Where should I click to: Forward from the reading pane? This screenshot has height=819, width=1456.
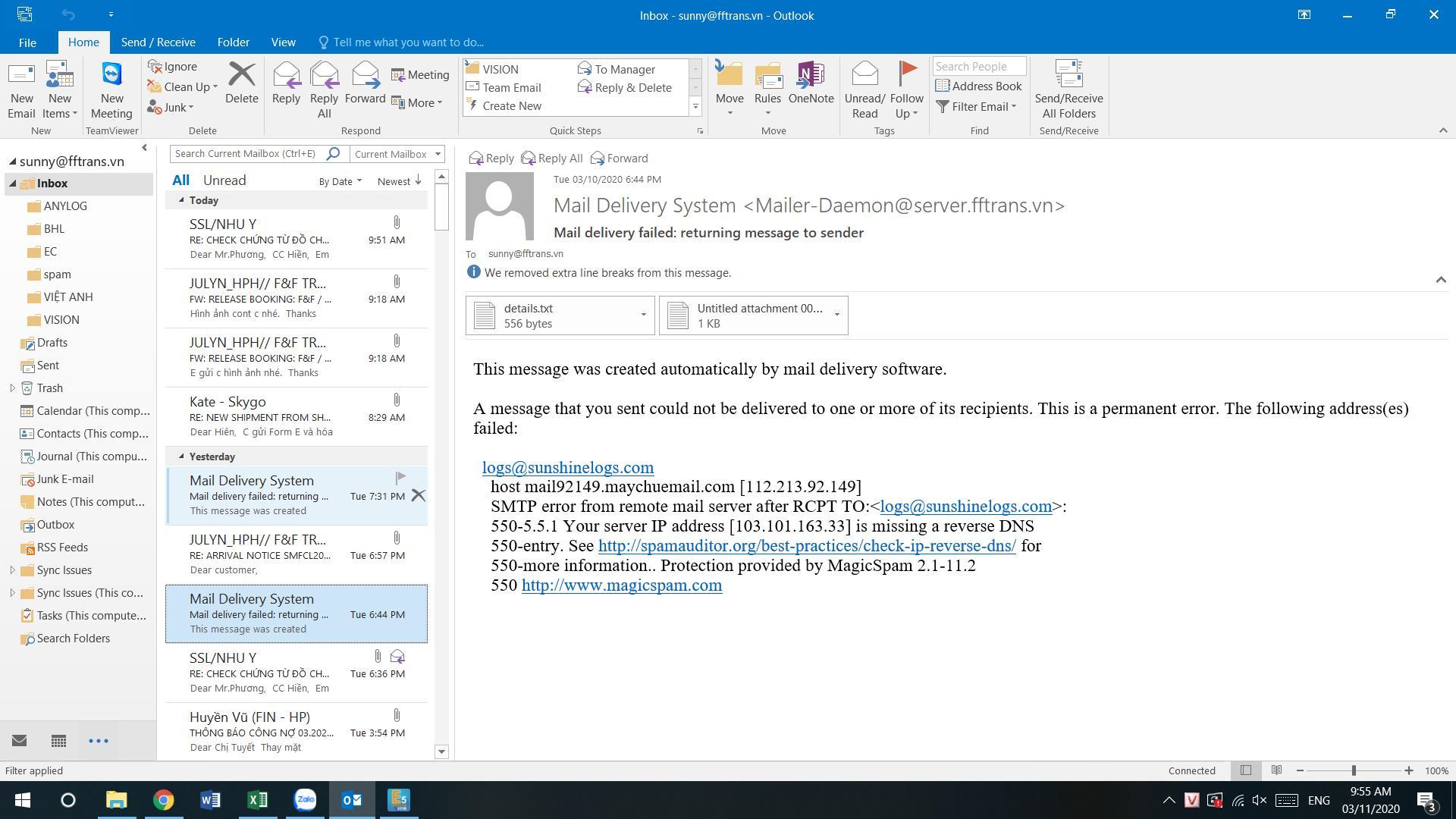(620, 158)
